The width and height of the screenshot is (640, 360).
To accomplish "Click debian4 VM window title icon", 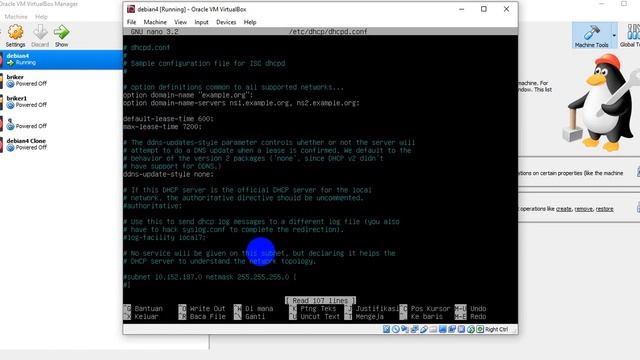I will [x=131, y=9].
